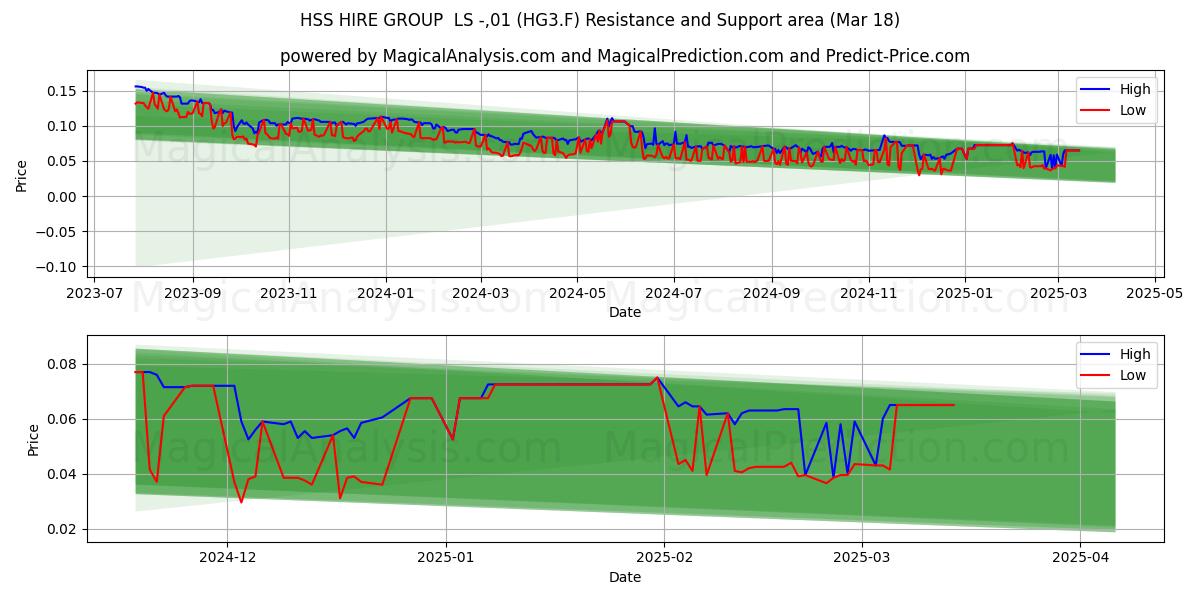Click the 2025-02 tick label on bottom chart
This screenshot has height=600, width=1200.
click(665, 559)
